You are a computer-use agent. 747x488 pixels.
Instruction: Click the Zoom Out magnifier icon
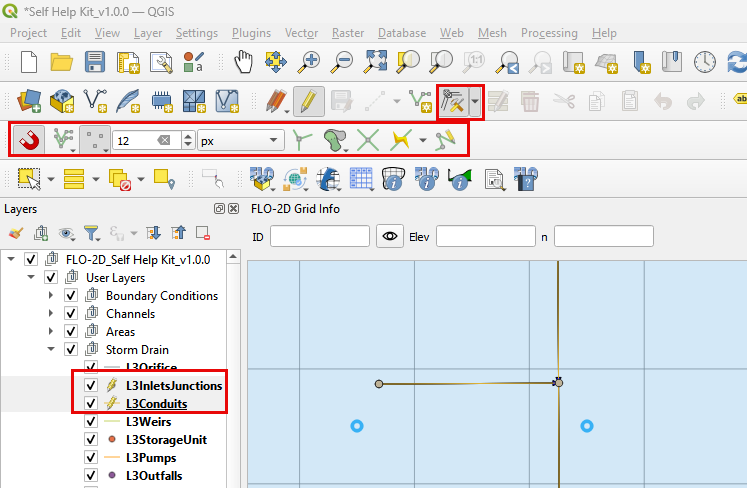click(342, 62)
